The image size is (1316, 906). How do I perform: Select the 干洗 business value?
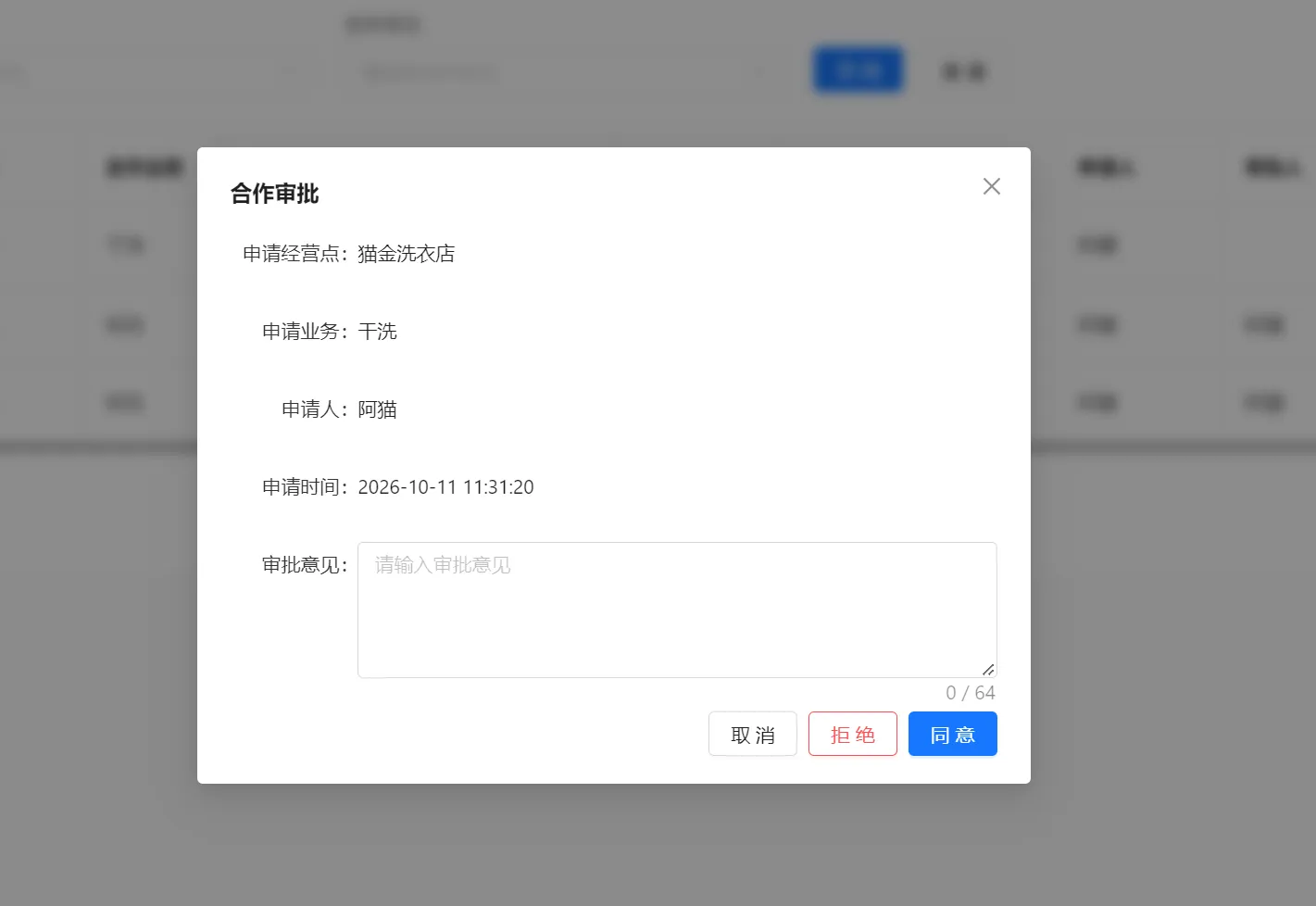pyautogui.click(x=378, y=332)
